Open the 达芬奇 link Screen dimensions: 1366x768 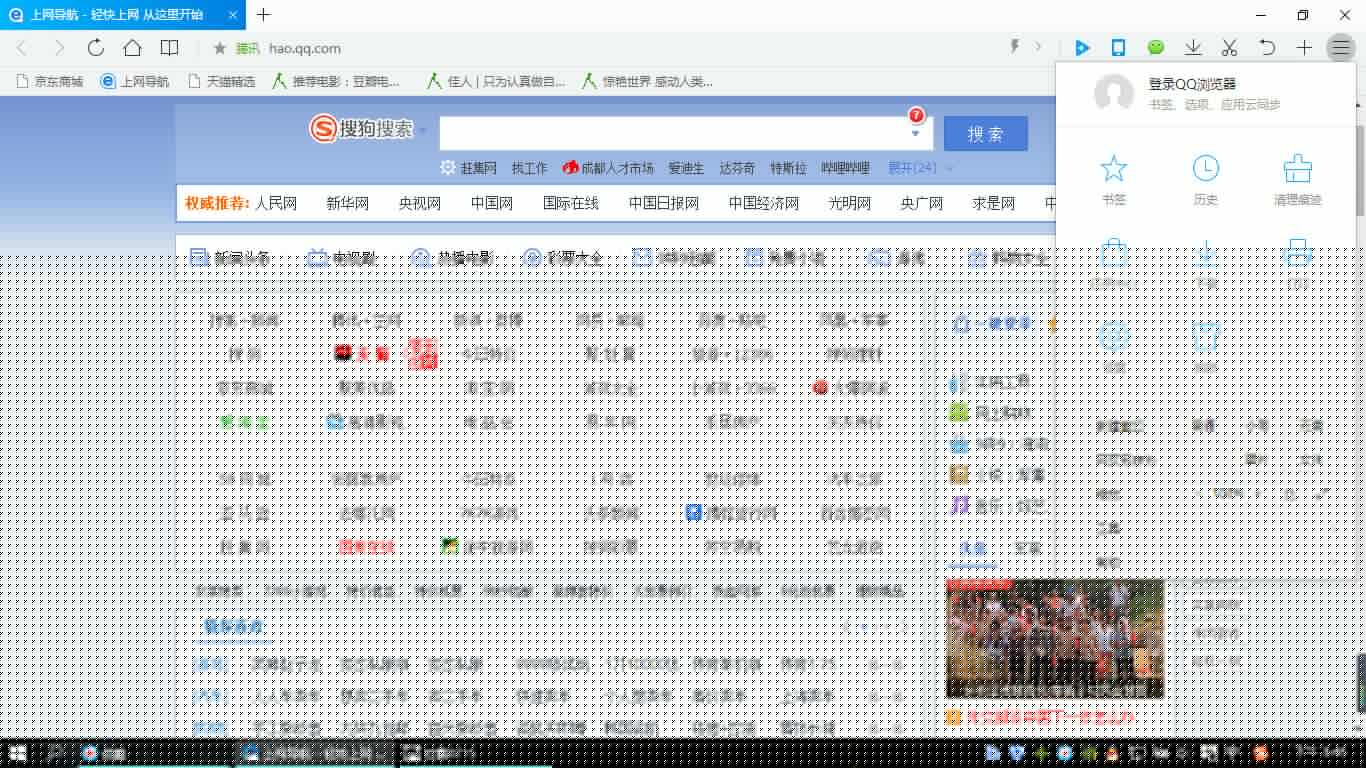click(x=737, y=168)
